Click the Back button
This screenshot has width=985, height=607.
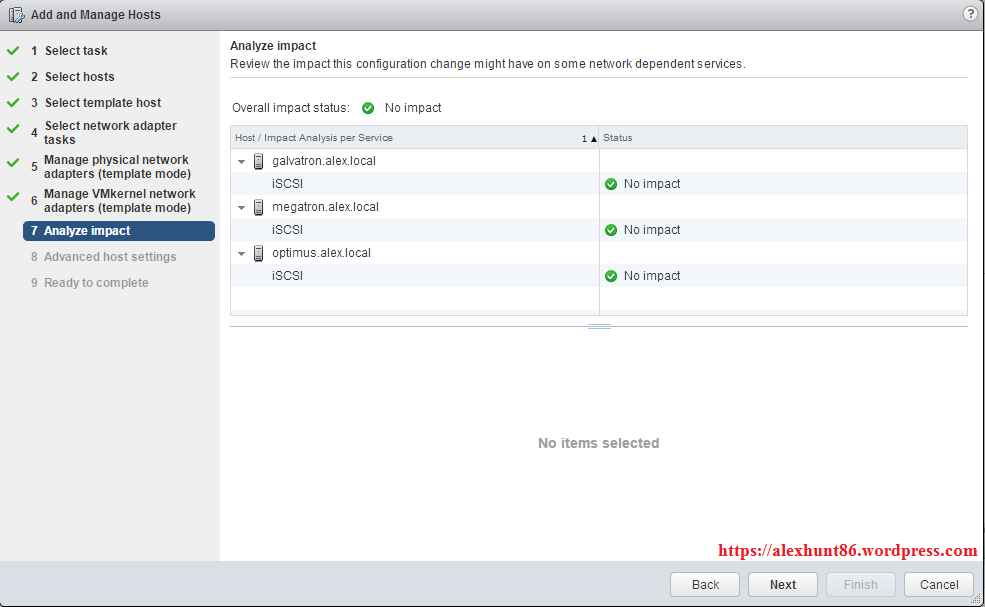coord(705,584)
